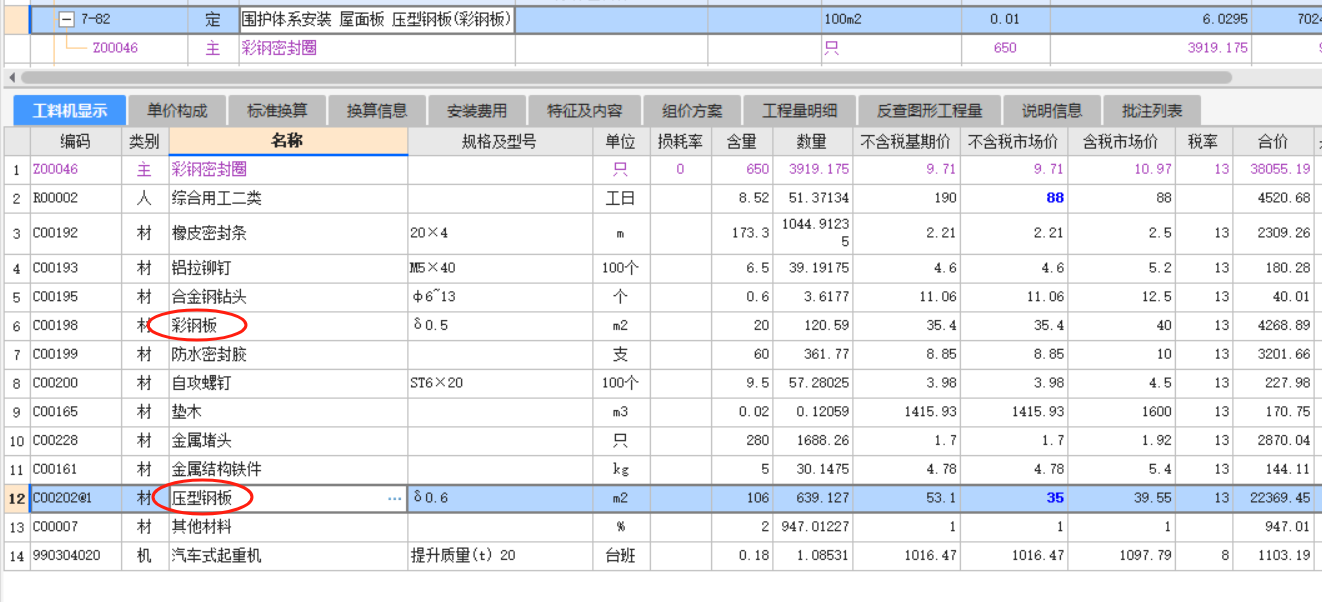Select the 彩钢板 name cell
Viewport: 1322px width, 602px height.
288,324
